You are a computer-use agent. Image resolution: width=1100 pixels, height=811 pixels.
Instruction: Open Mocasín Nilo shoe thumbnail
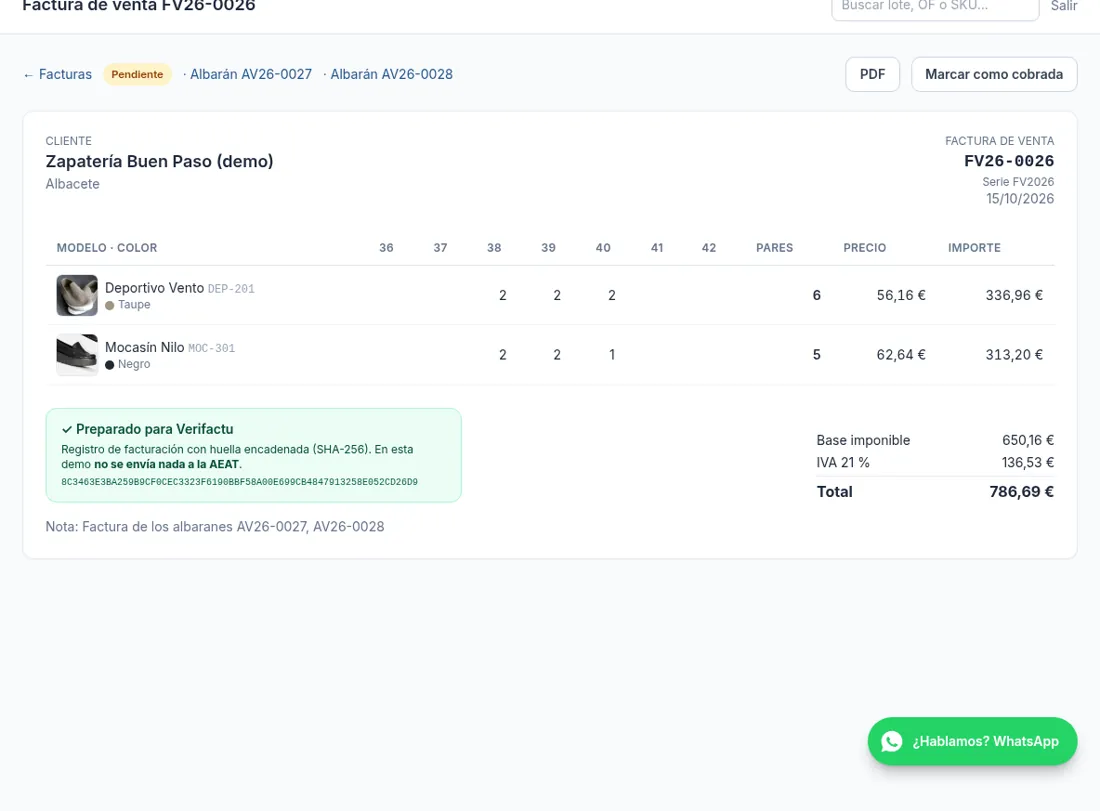point(77,355)
